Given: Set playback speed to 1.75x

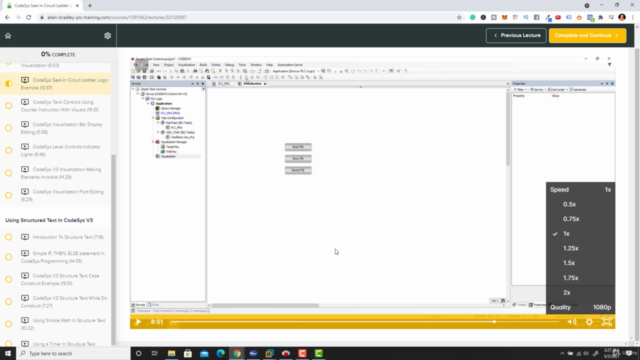Looking at the screenshot, I should 571,278.
